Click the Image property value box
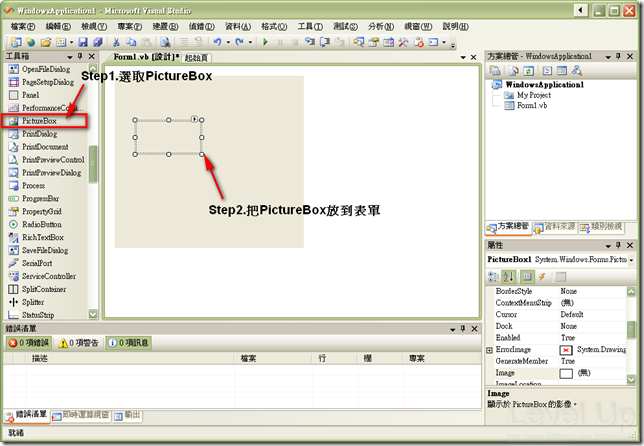The height and width of the screenshot is (446, 644). coord(592,373)
